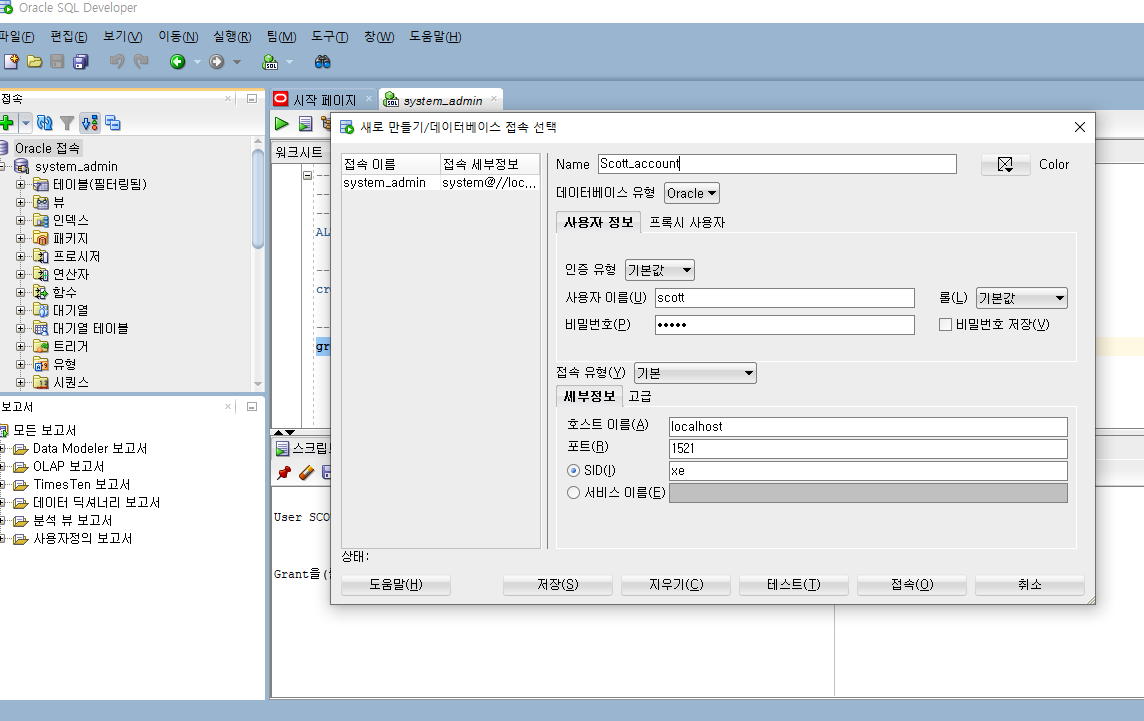Open the 접속 유형 dropdown
The image size is (1144, 721).
point(695,373)
